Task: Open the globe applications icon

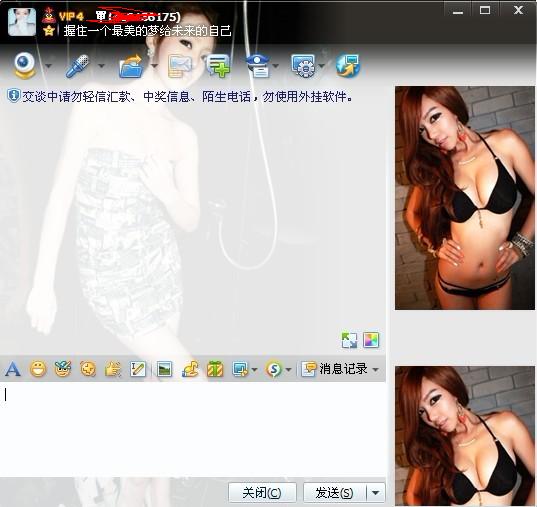Action: click(347, 66)
